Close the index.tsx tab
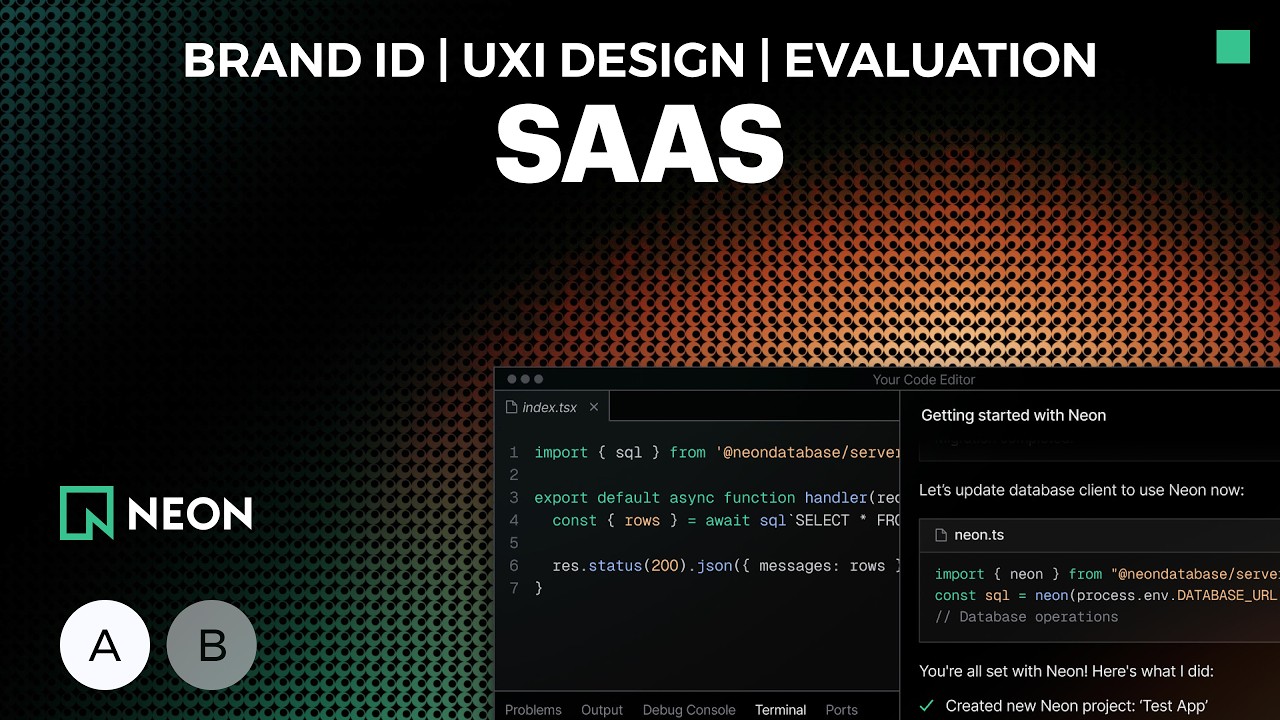This screenshot has height=720, width=1280. pos(593,407)
